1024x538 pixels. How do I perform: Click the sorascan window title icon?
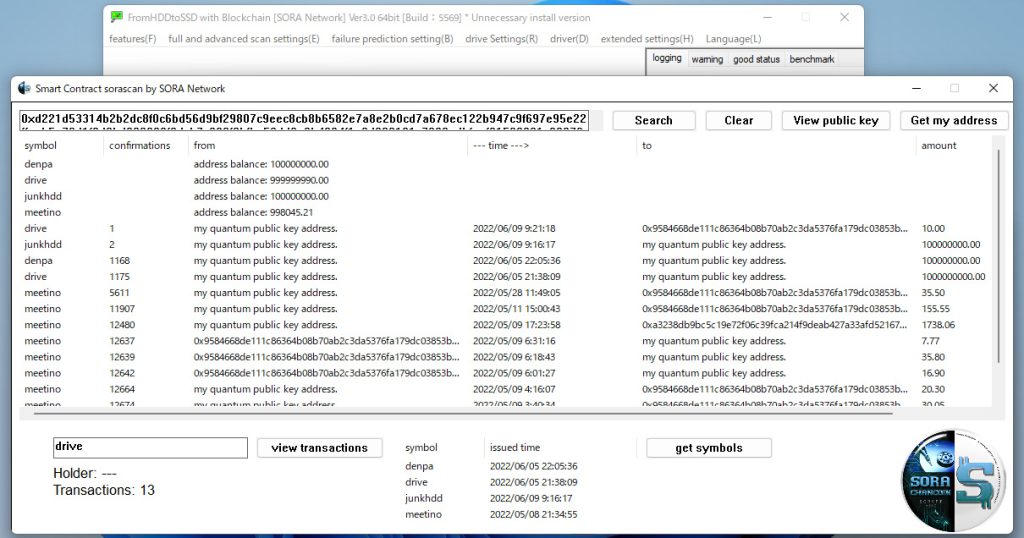coord(24,88)
